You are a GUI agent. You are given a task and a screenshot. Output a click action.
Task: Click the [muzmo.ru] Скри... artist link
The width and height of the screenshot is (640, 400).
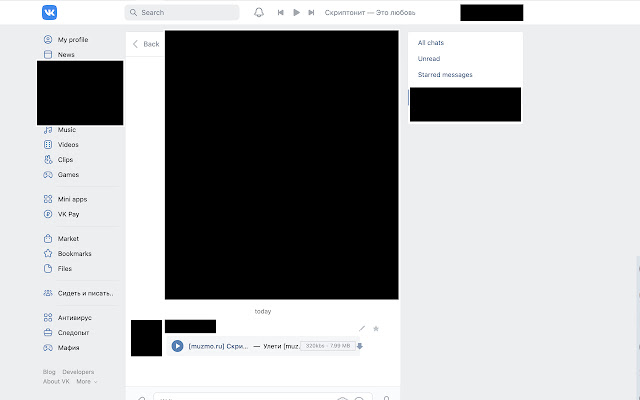pos(218,346)
